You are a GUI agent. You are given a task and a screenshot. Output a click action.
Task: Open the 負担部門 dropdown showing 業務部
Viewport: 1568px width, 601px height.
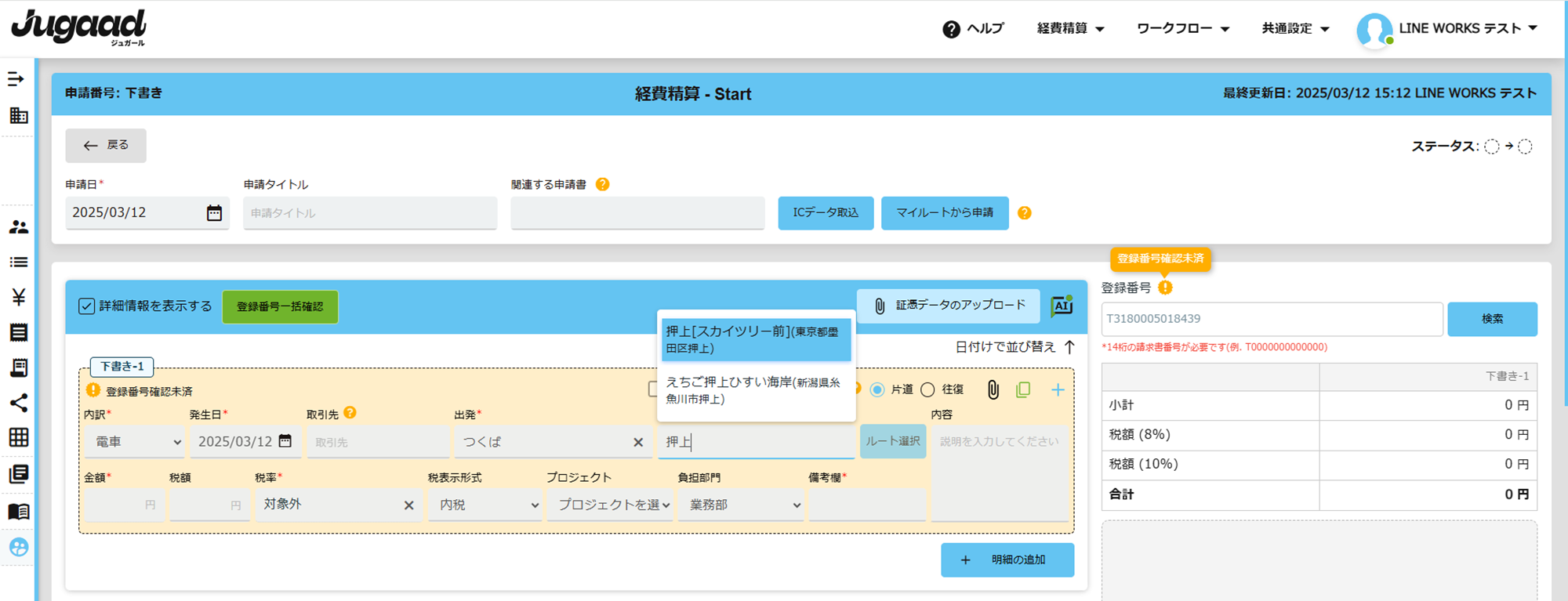tap(742, 505)
